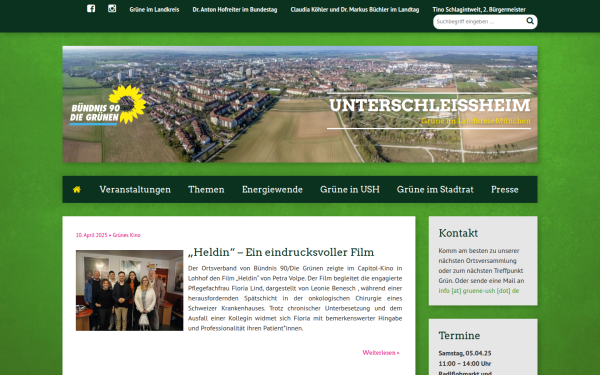Click the search magnifier icon

(530, 21)
